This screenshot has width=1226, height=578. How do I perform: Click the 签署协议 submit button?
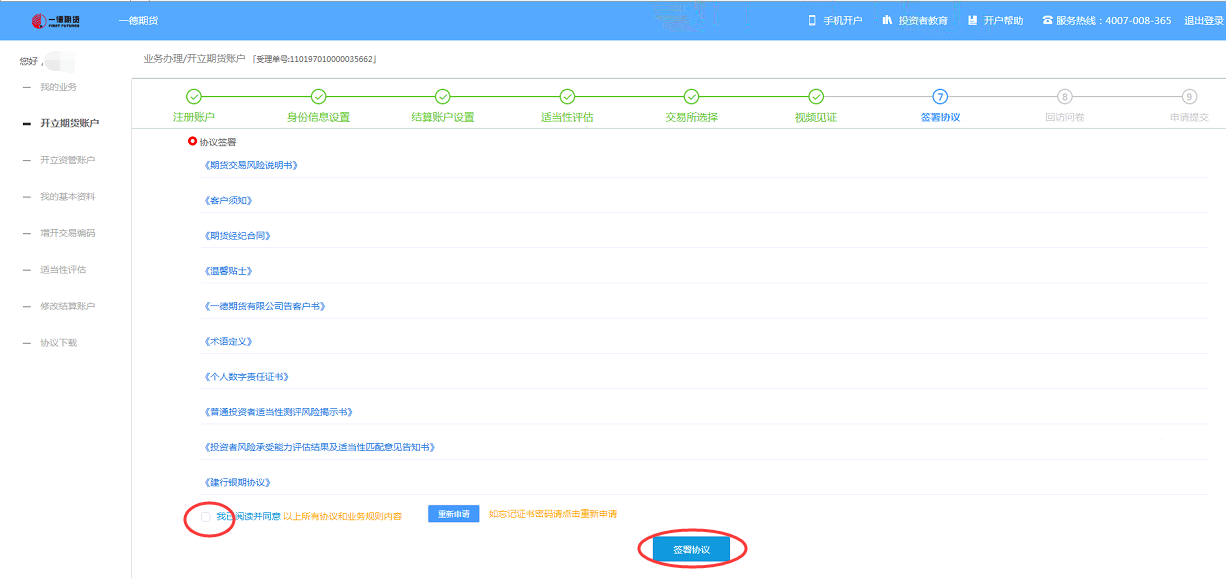coord(691,550)
